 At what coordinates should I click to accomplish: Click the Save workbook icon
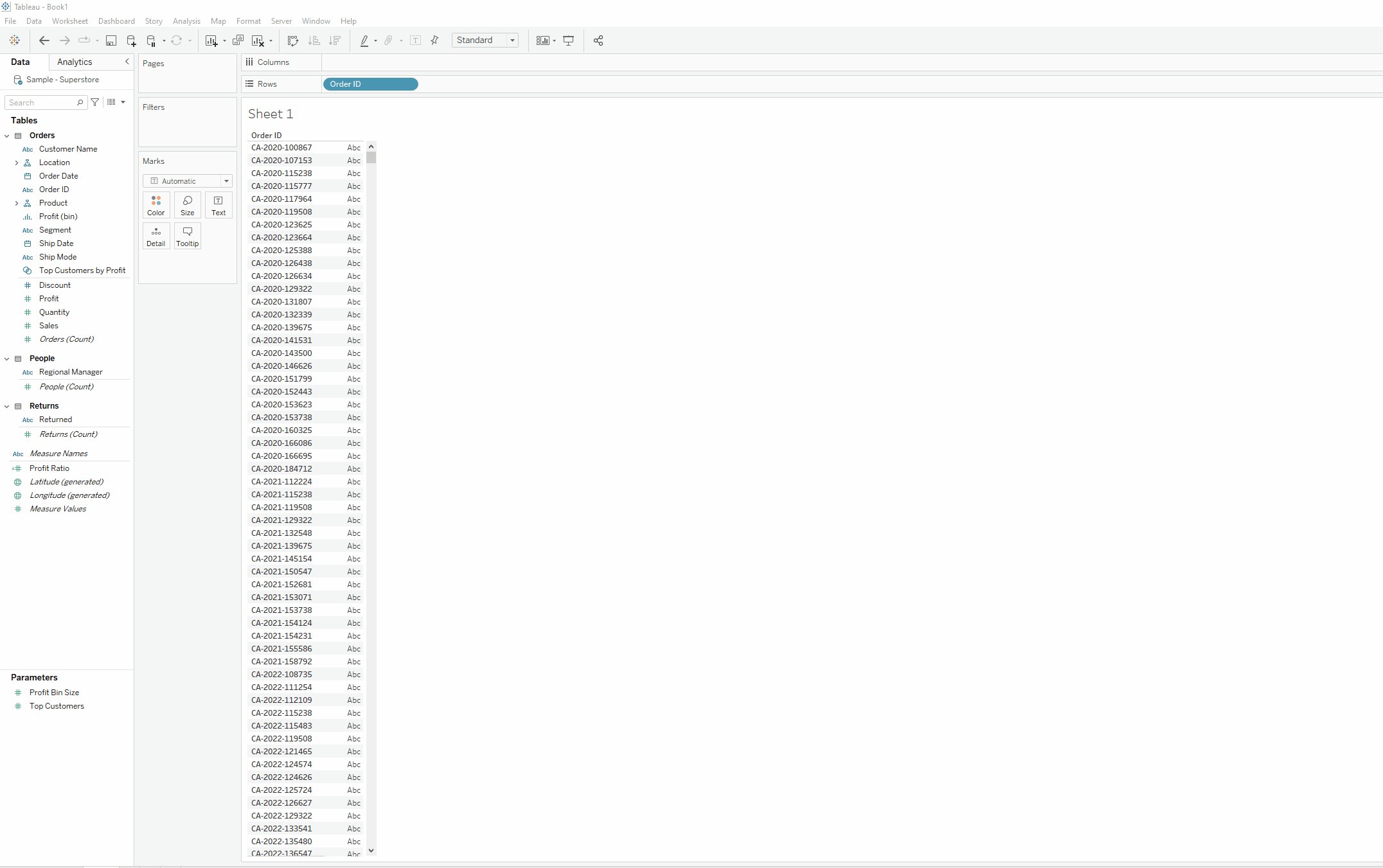(x=111, y=40)
